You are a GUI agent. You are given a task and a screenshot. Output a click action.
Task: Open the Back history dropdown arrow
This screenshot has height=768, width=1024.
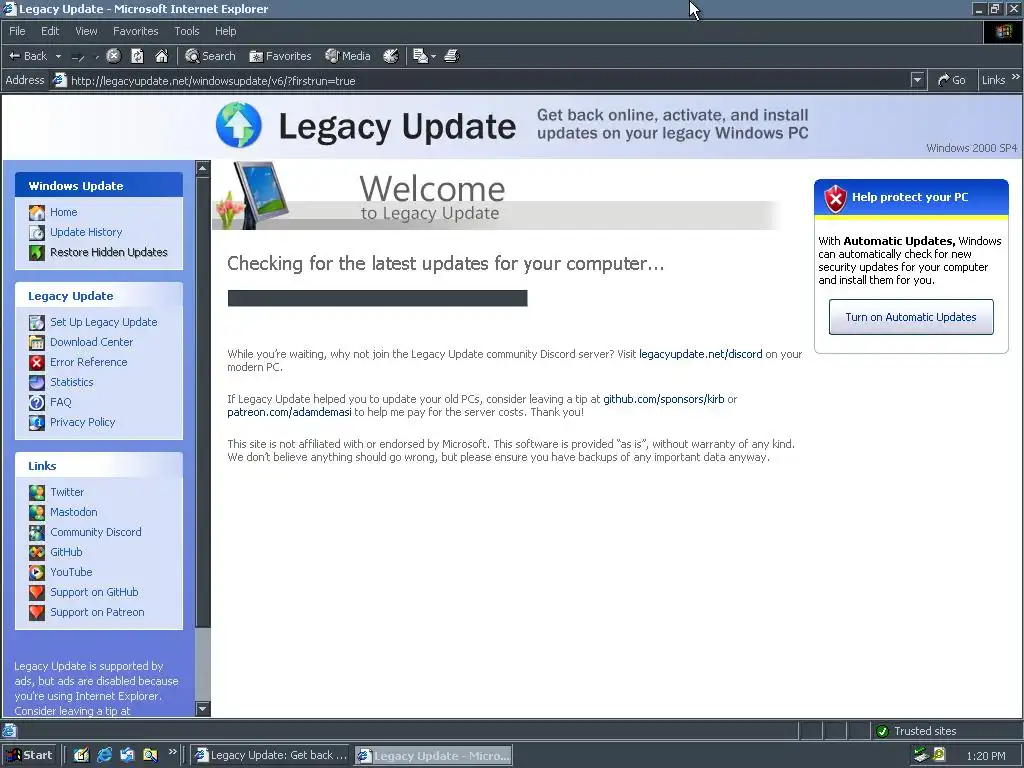(x=58, y=56)
